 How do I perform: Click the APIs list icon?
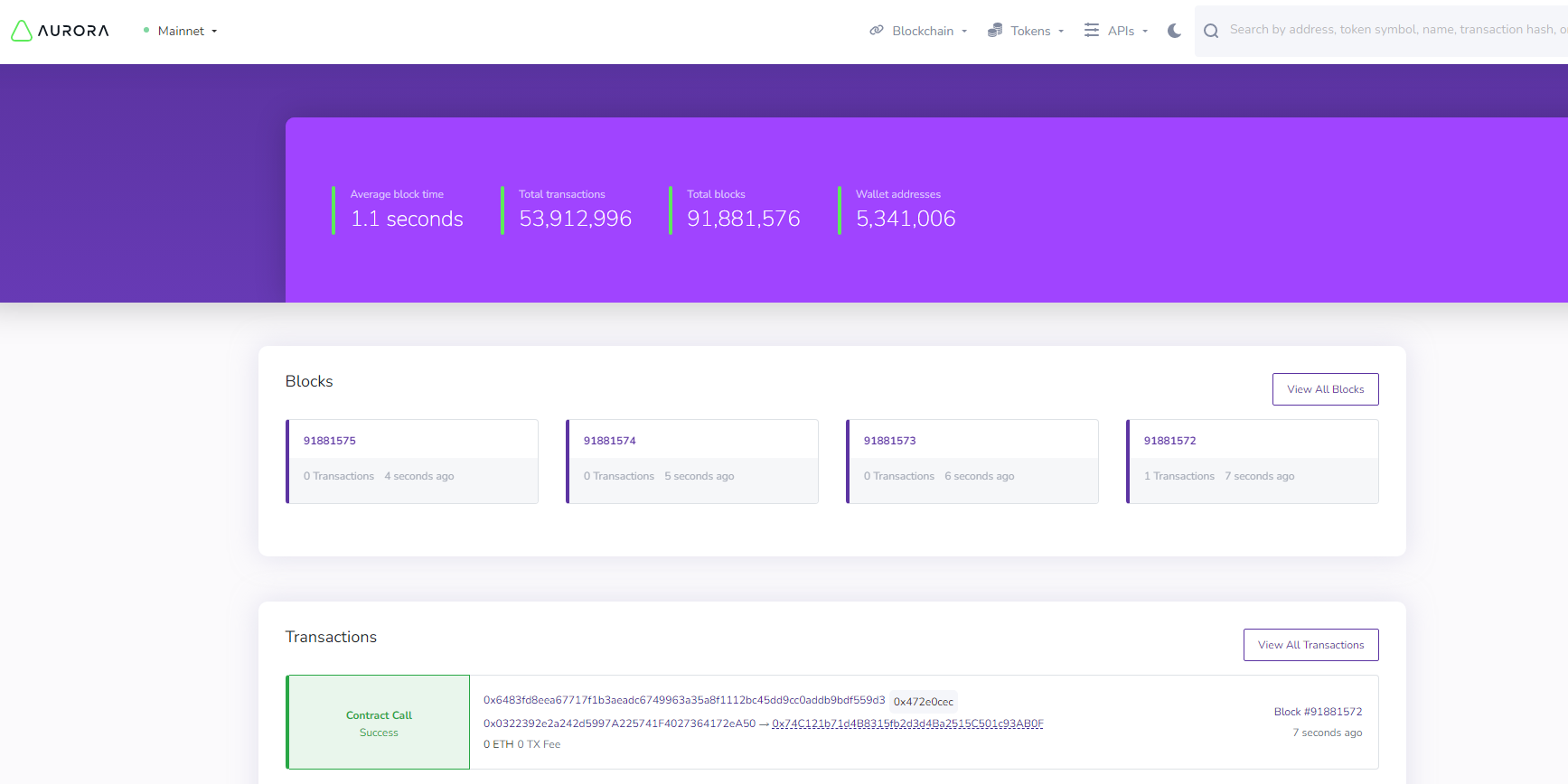[1092, 31]
